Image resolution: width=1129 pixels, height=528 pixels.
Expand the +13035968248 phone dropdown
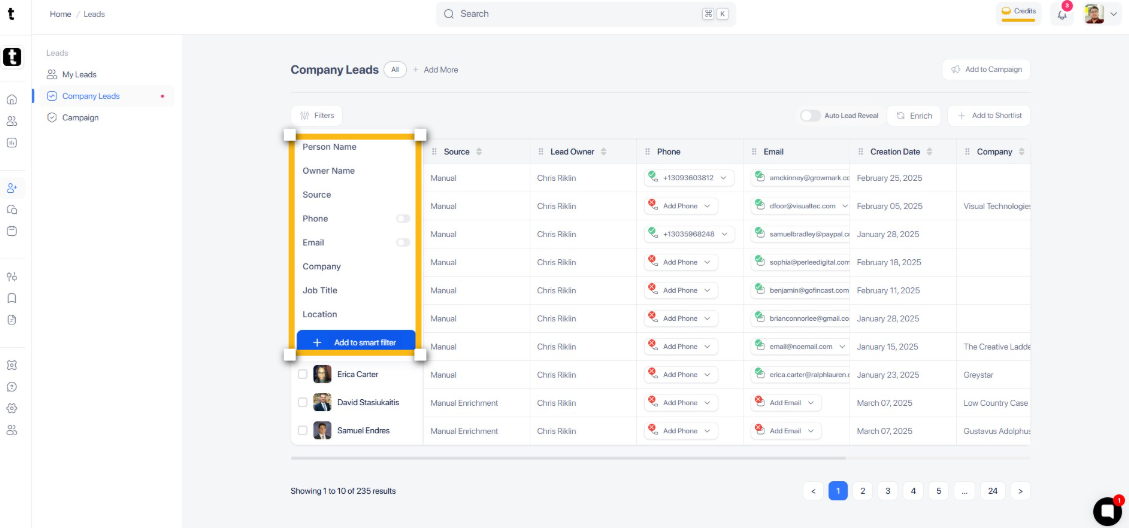[x=723, y=234]
